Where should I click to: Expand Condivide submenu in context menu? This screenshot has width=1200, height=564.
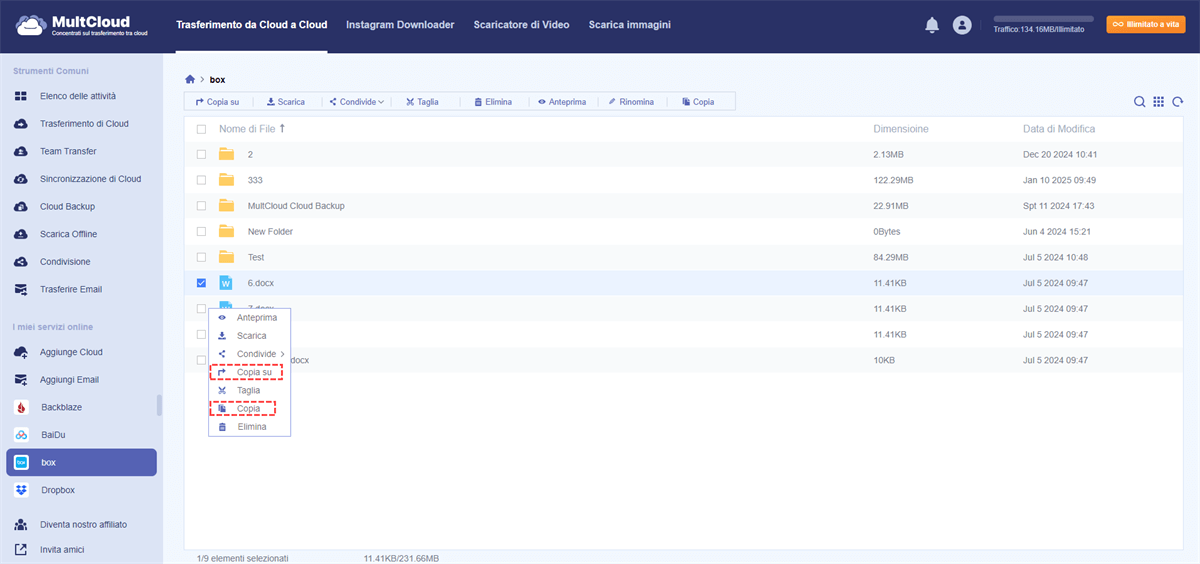(x=256, y=354)
